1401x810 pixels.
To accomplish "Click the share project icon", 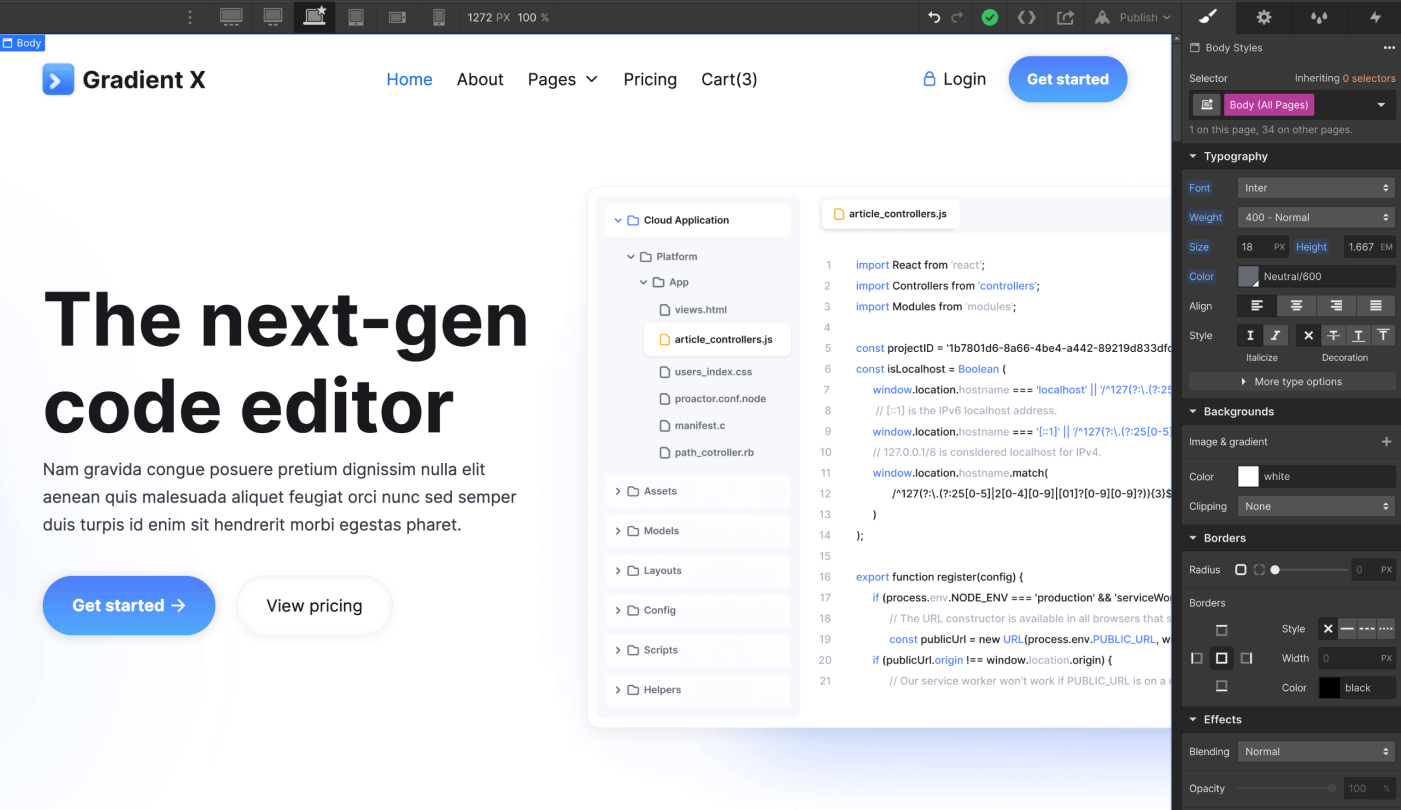I will [x=1066, y=17].
